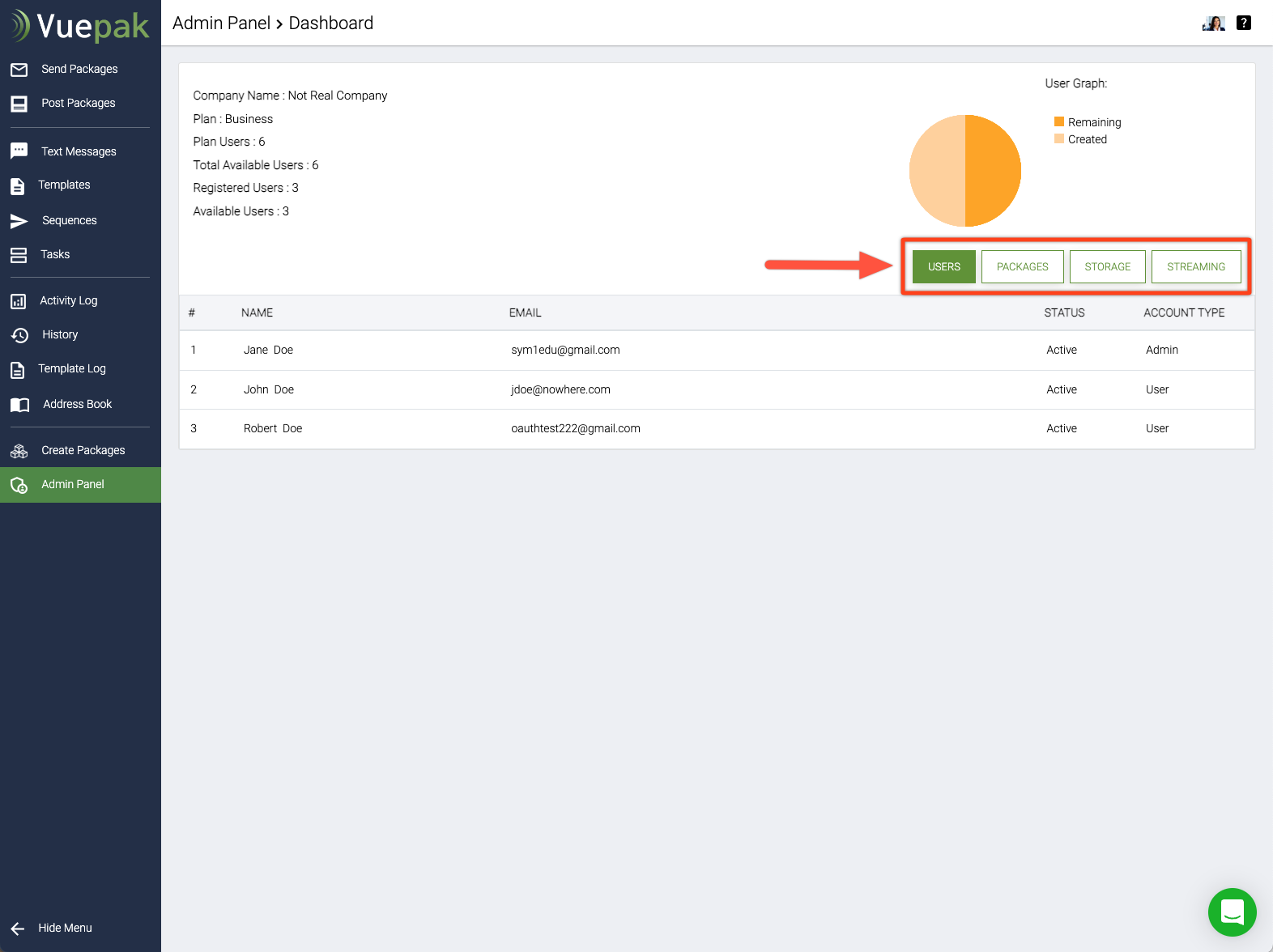Viewport: 1273px width, 952px height.
Task: Click the user profile avatar
Action: click(1213, 23)
